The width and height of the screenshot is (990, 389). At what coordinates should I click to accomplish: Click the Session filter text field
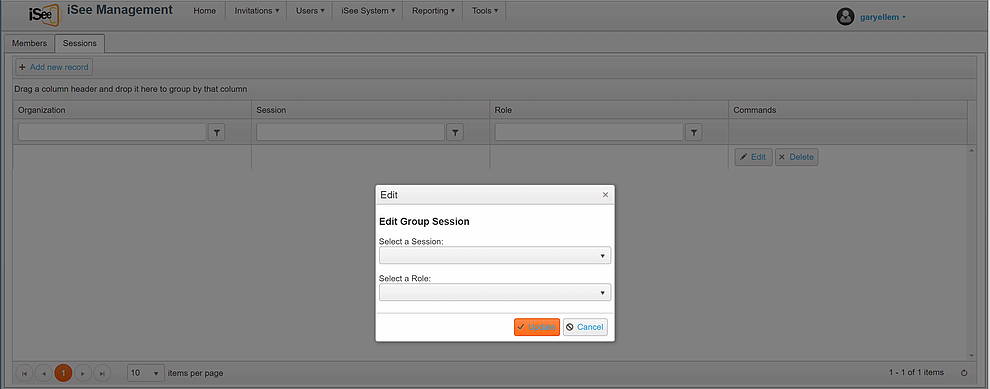pos(350,132)
